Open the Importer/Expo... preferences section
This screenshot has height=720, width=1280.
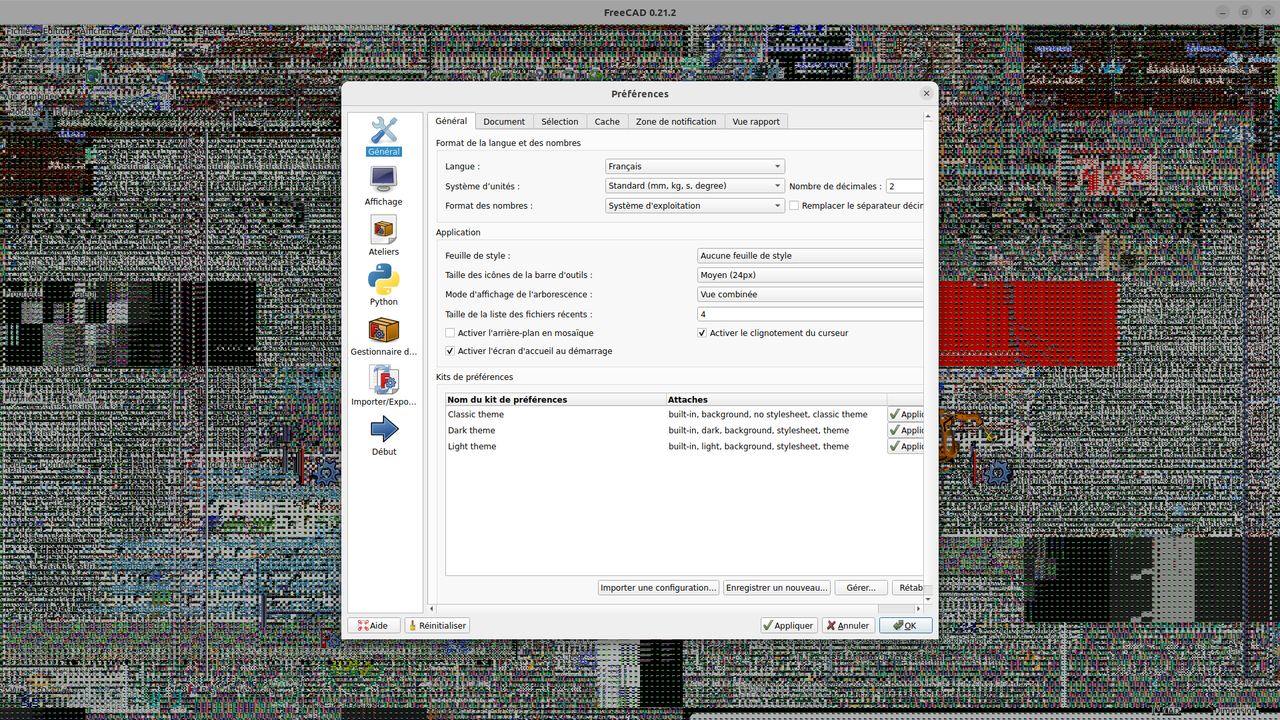(x=384, y=387)
